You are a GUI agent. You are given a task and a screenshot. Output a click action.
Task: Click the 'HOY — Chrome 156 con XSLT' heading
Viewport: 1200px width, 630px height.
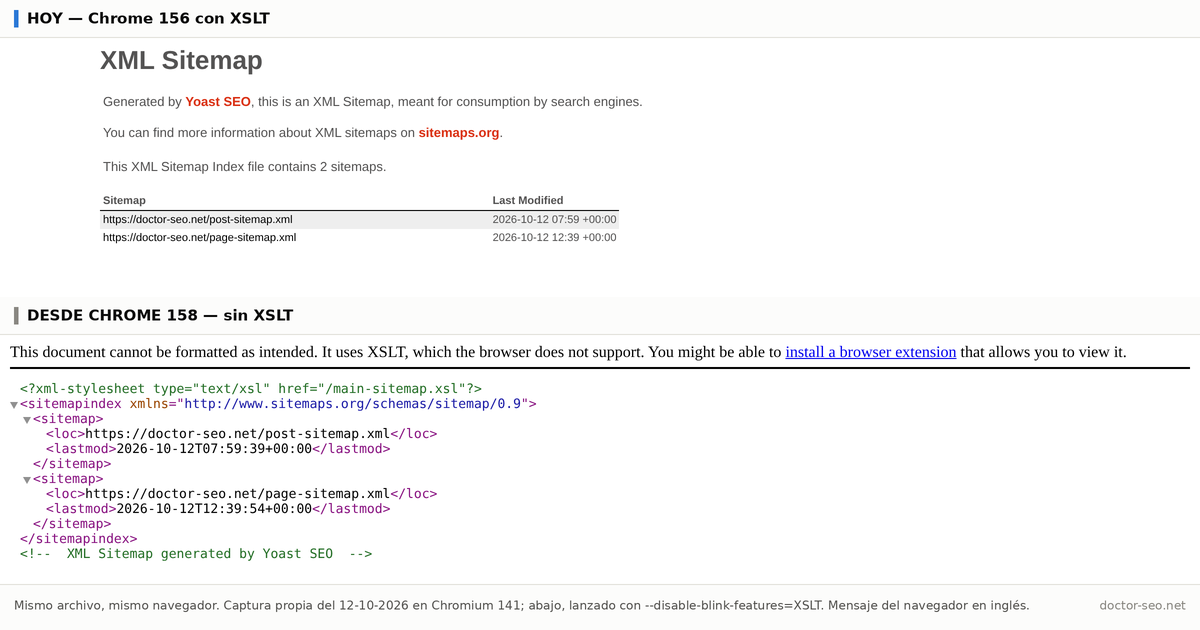[x=148, y=19]
